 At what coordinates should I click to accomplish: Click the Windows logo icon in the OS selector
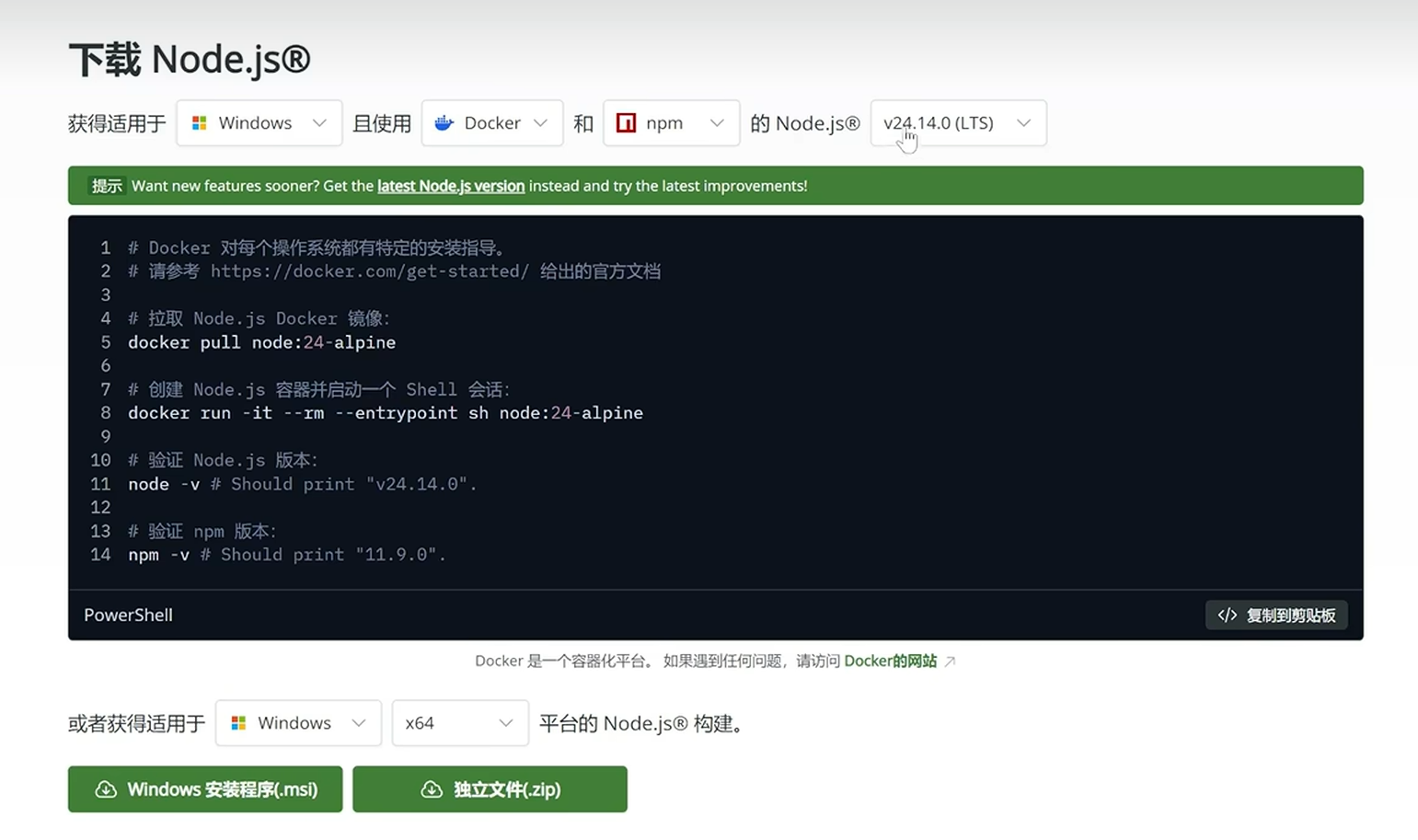[x=199, y=122]
